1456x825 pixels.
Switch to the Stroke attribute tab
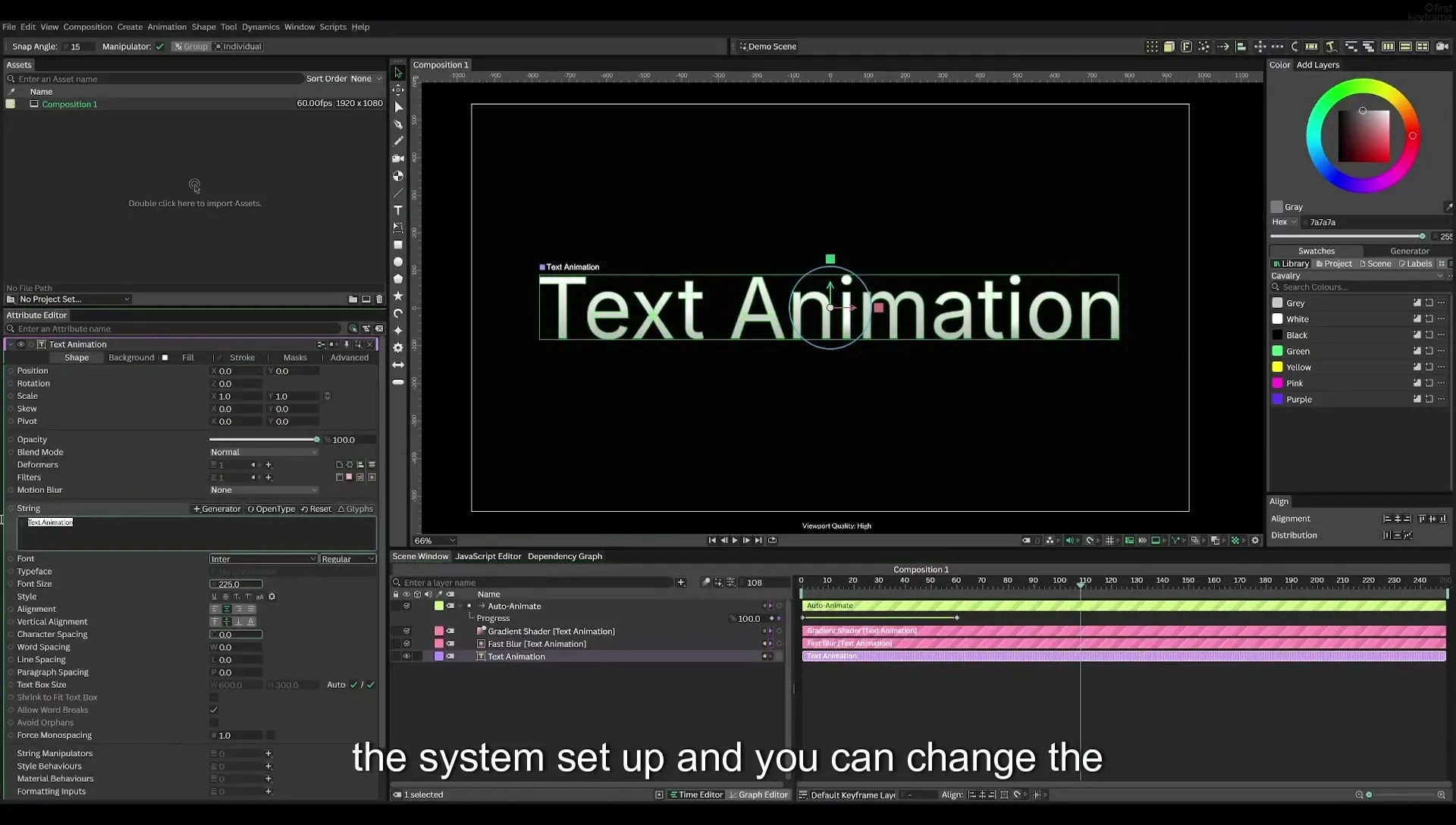click(x=242, y=358)
